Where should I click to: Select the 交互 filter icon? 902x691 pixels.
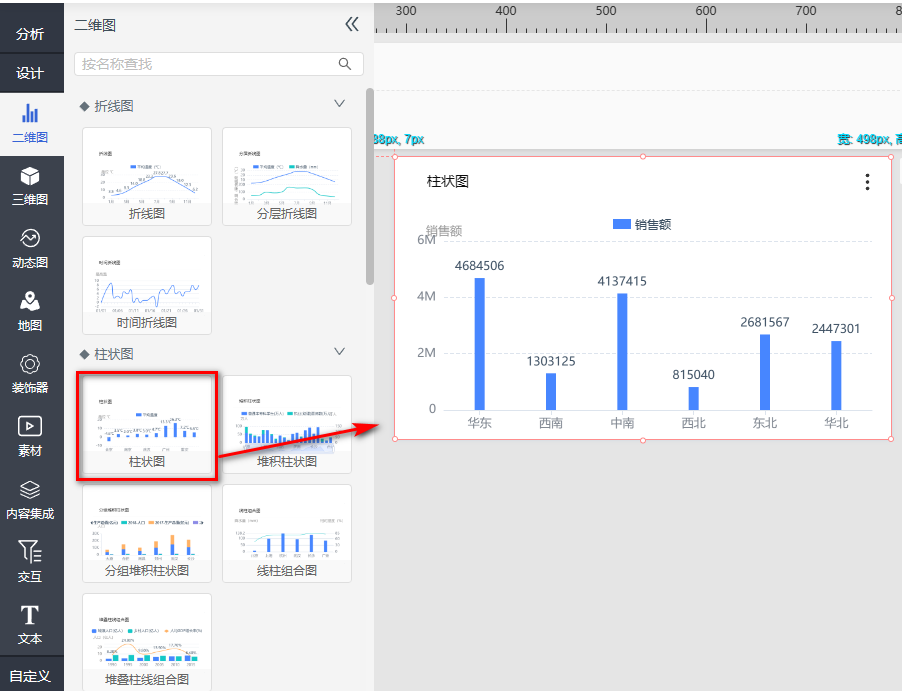30,562
